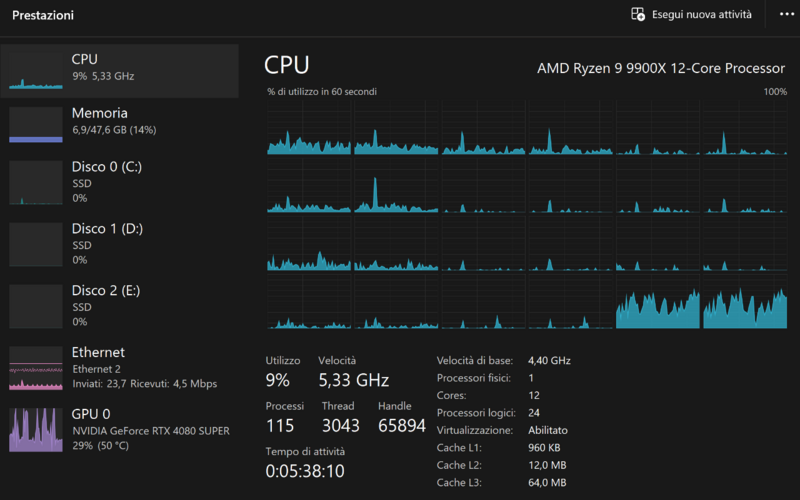This screenshot has width=800, height=500.
Task: Select the Ethernet activity thumbnail in sidebar
Action: [36, 368]
